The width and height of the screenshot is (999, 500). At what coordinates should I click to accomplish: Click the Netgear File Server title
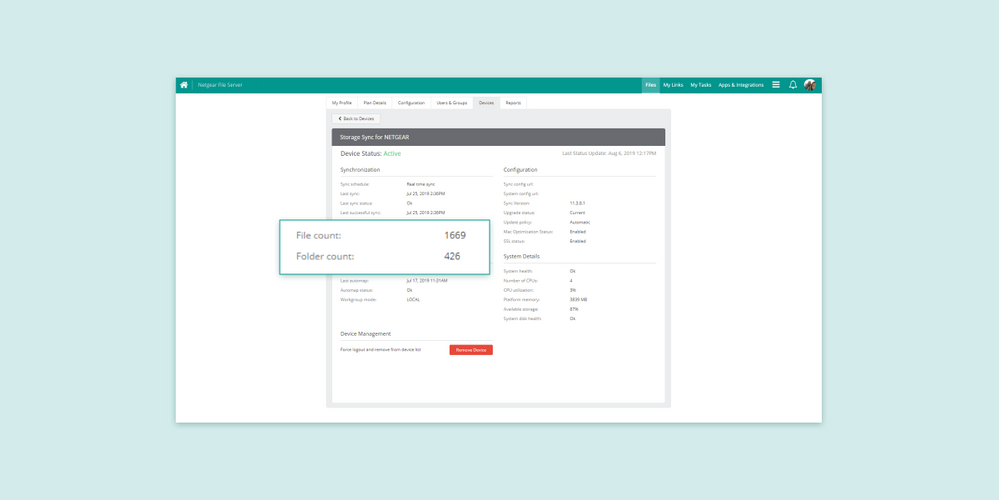(220, 85)
